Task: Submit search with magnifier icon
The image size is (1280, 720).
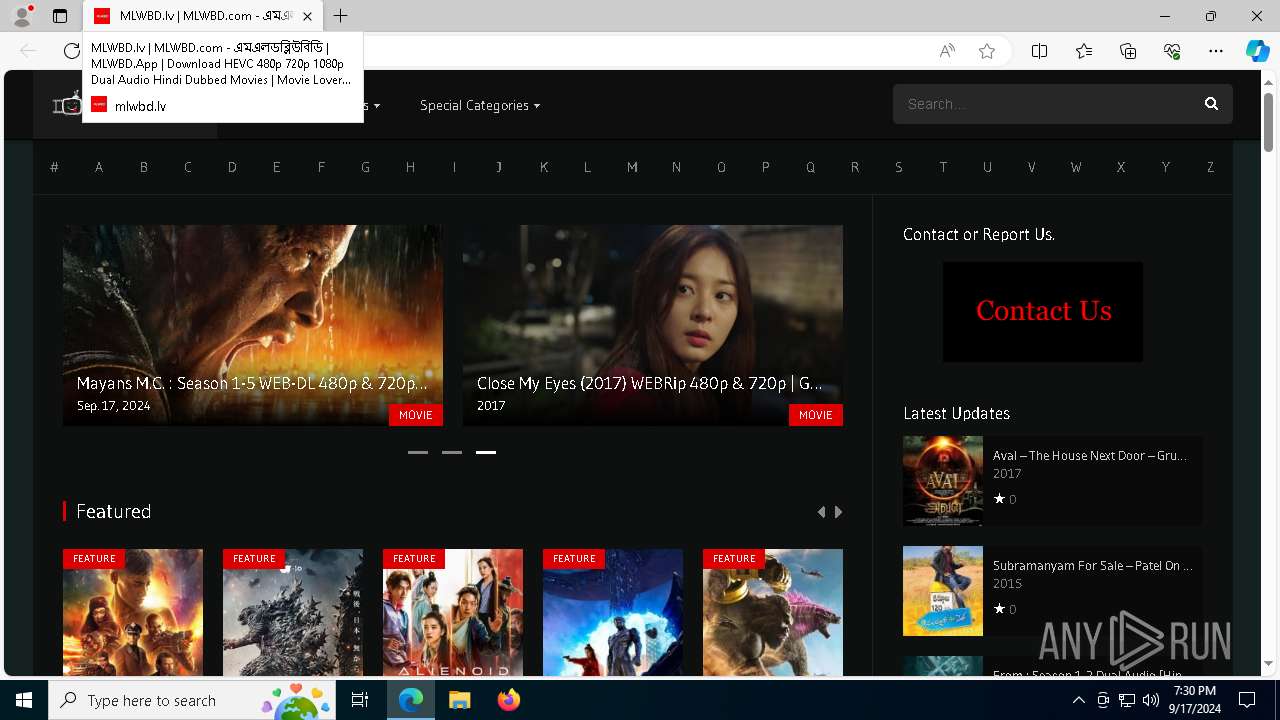Action: pyautogui.click(x=1211, y=104)
